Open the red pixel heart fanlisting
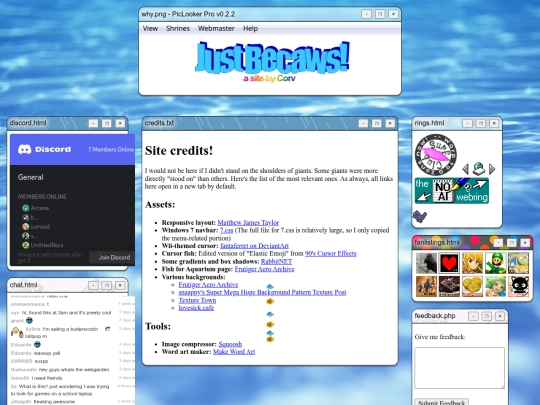Viewport: 540px width, 405px height. click(x=449, y=263)
